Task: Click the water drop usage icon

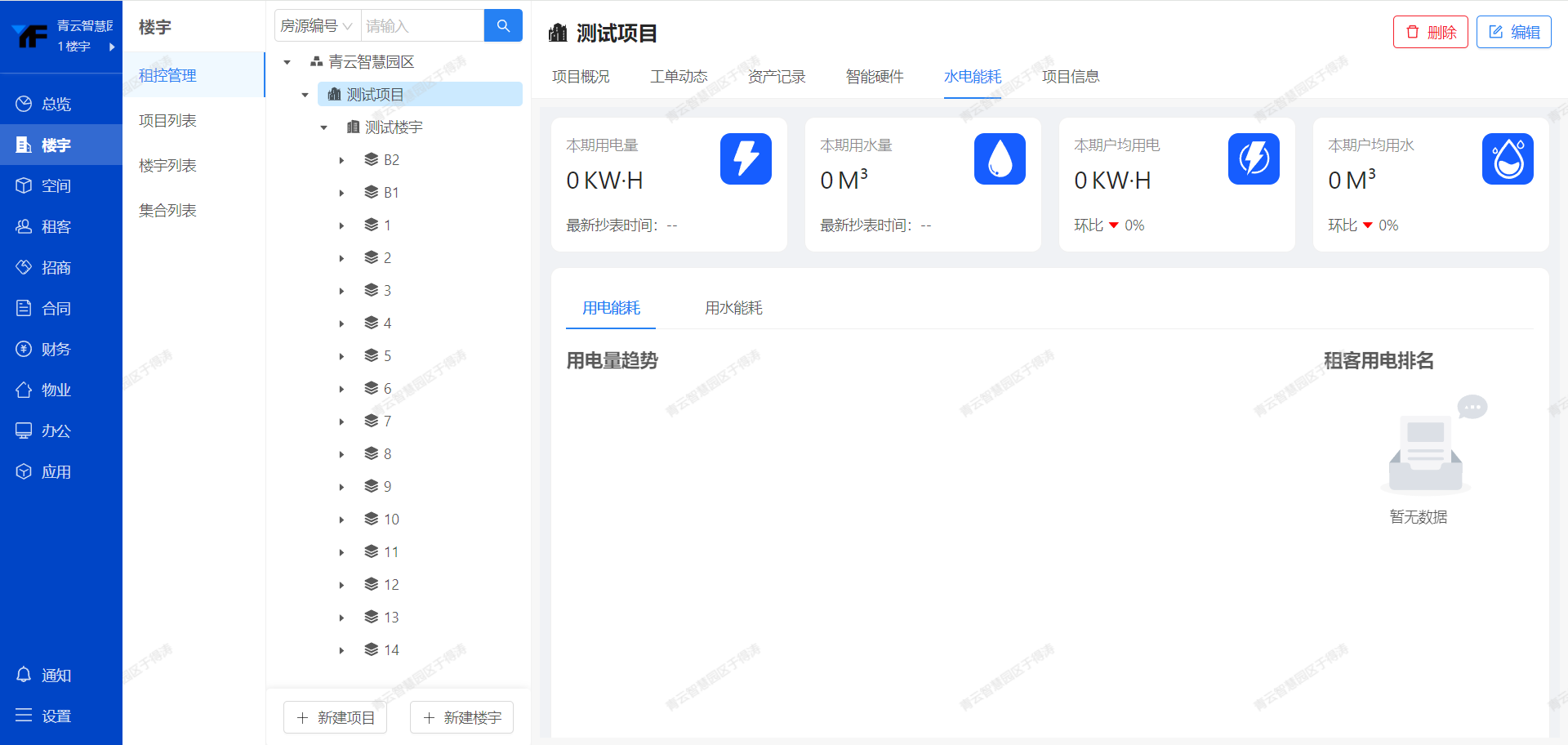Action: [x=999, y=158]
